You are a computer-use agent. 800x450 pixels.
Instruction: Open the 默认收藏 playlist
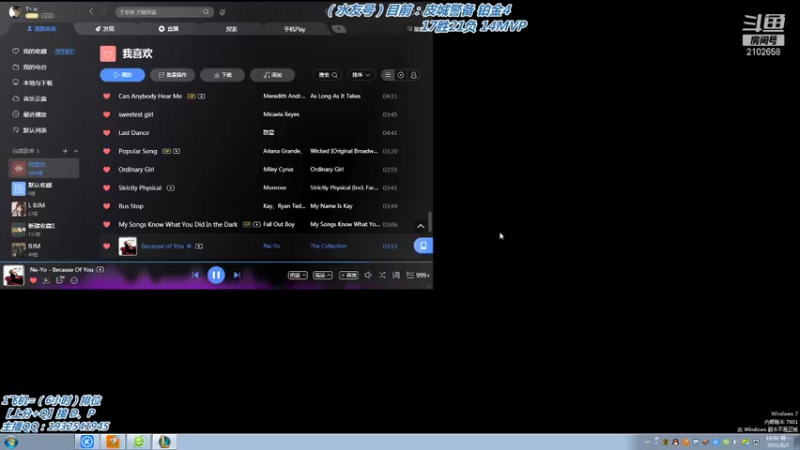[44, 188]
